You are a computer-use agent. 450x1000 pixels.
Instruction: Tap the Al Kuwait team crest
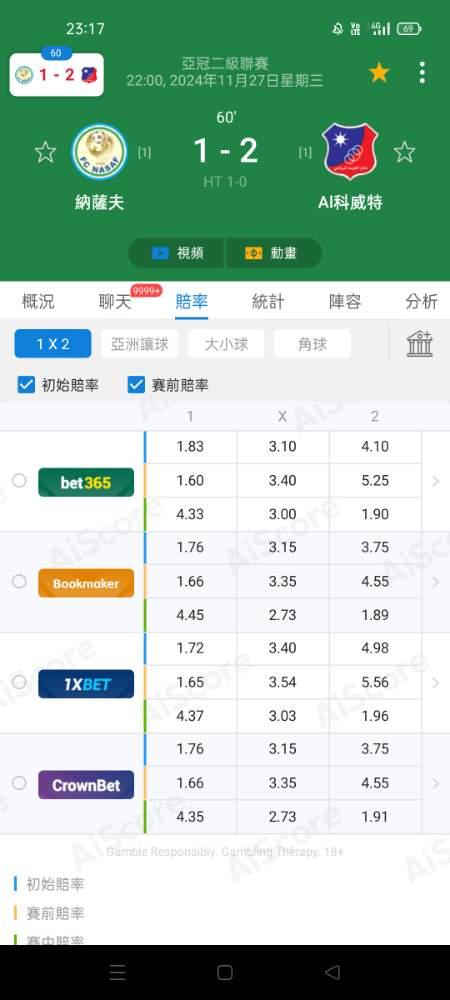pyautogui.click(x=350, y=152)
